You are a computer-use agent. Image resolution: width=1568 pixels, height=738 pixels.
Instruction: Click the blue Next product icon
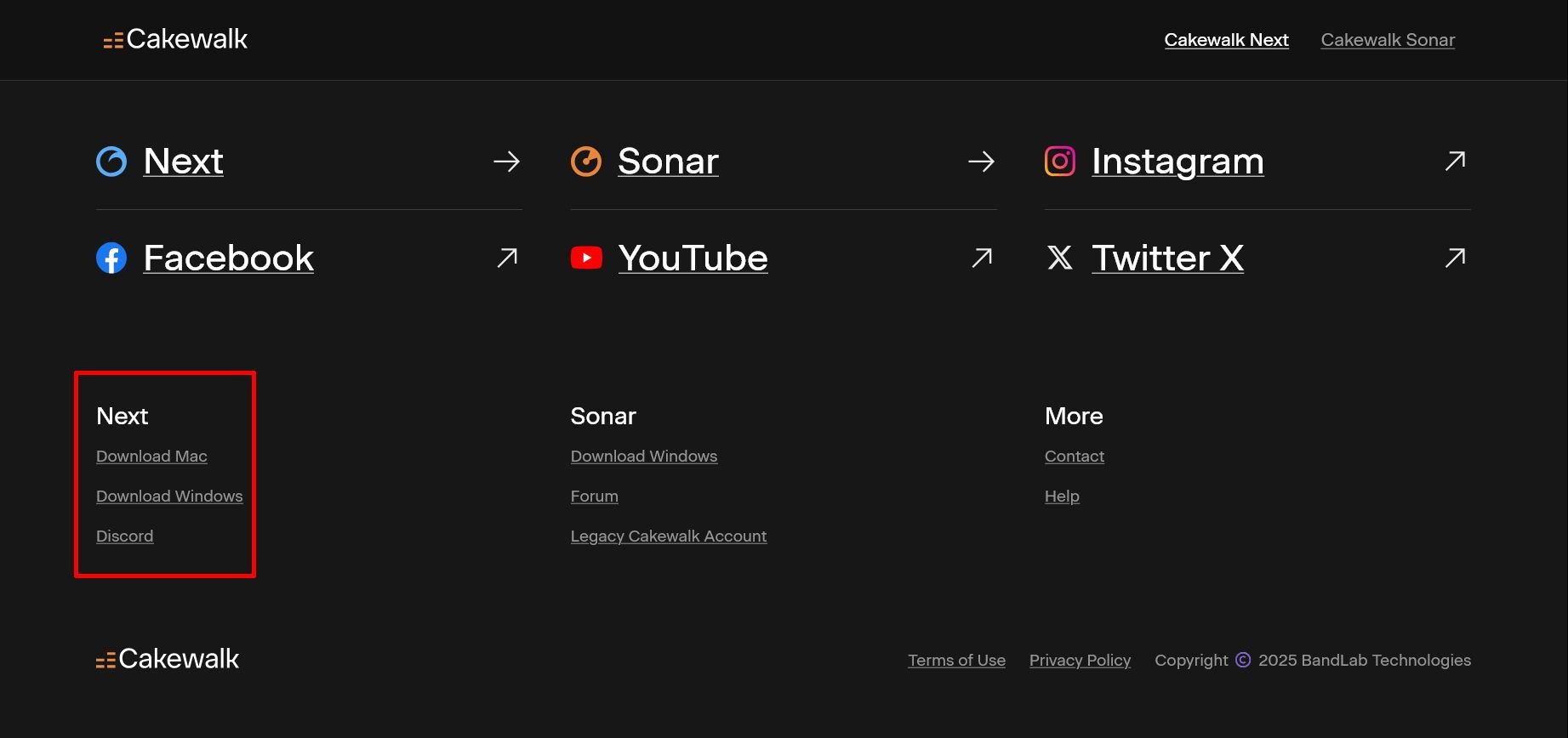click(x=111, y=162)
